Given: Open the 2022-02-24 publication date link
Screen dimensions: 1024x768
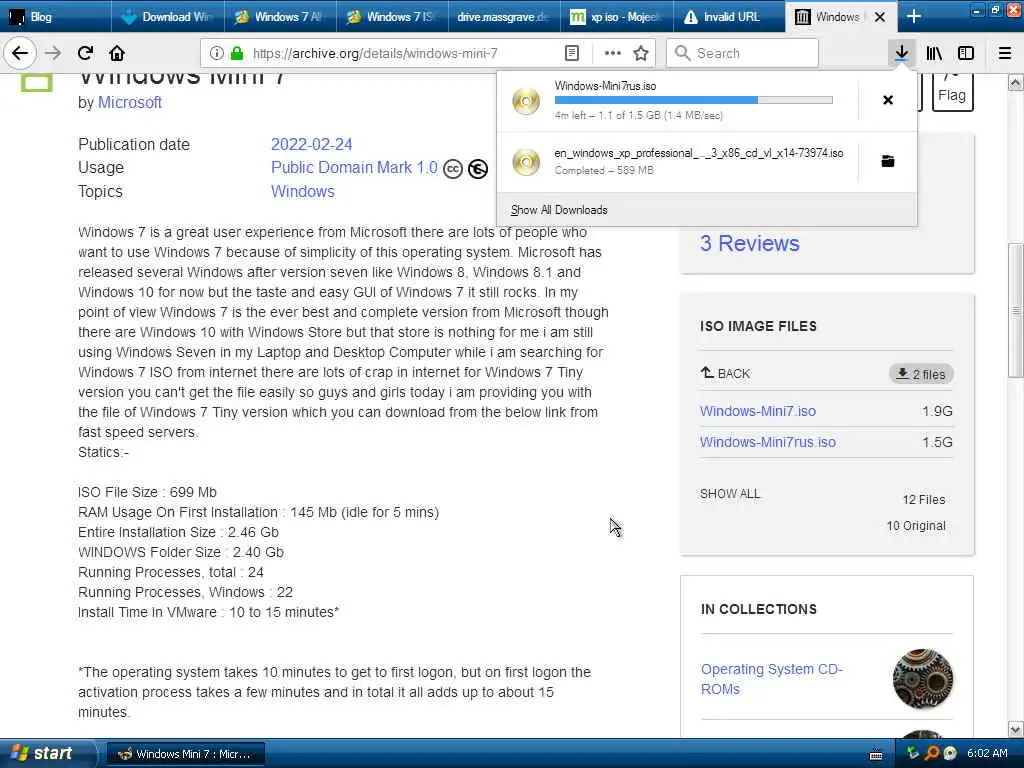Looking at the screenshot, I should [x=312, y=144].
